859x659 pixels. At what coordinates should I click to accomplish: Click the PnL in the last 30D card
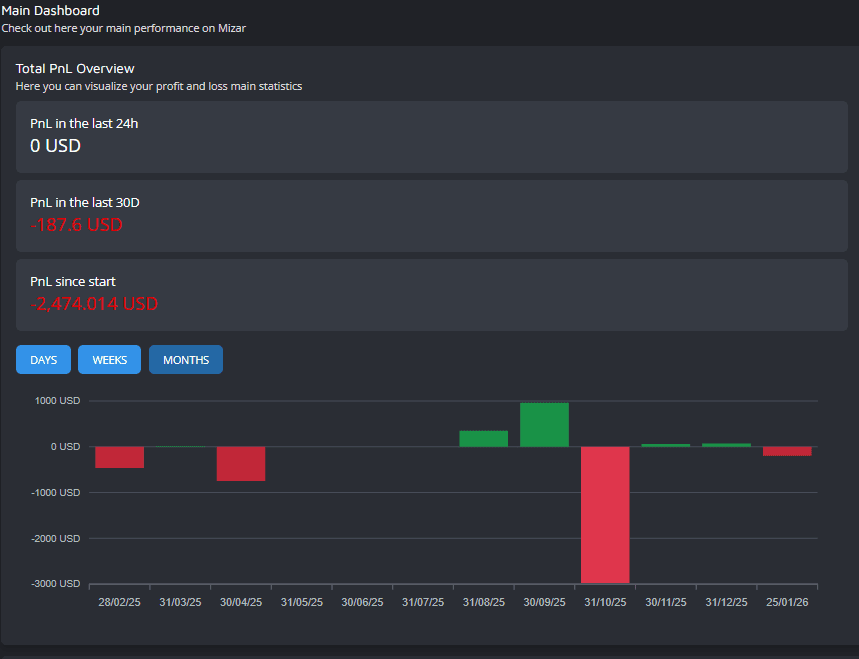(x=430, y=216)
